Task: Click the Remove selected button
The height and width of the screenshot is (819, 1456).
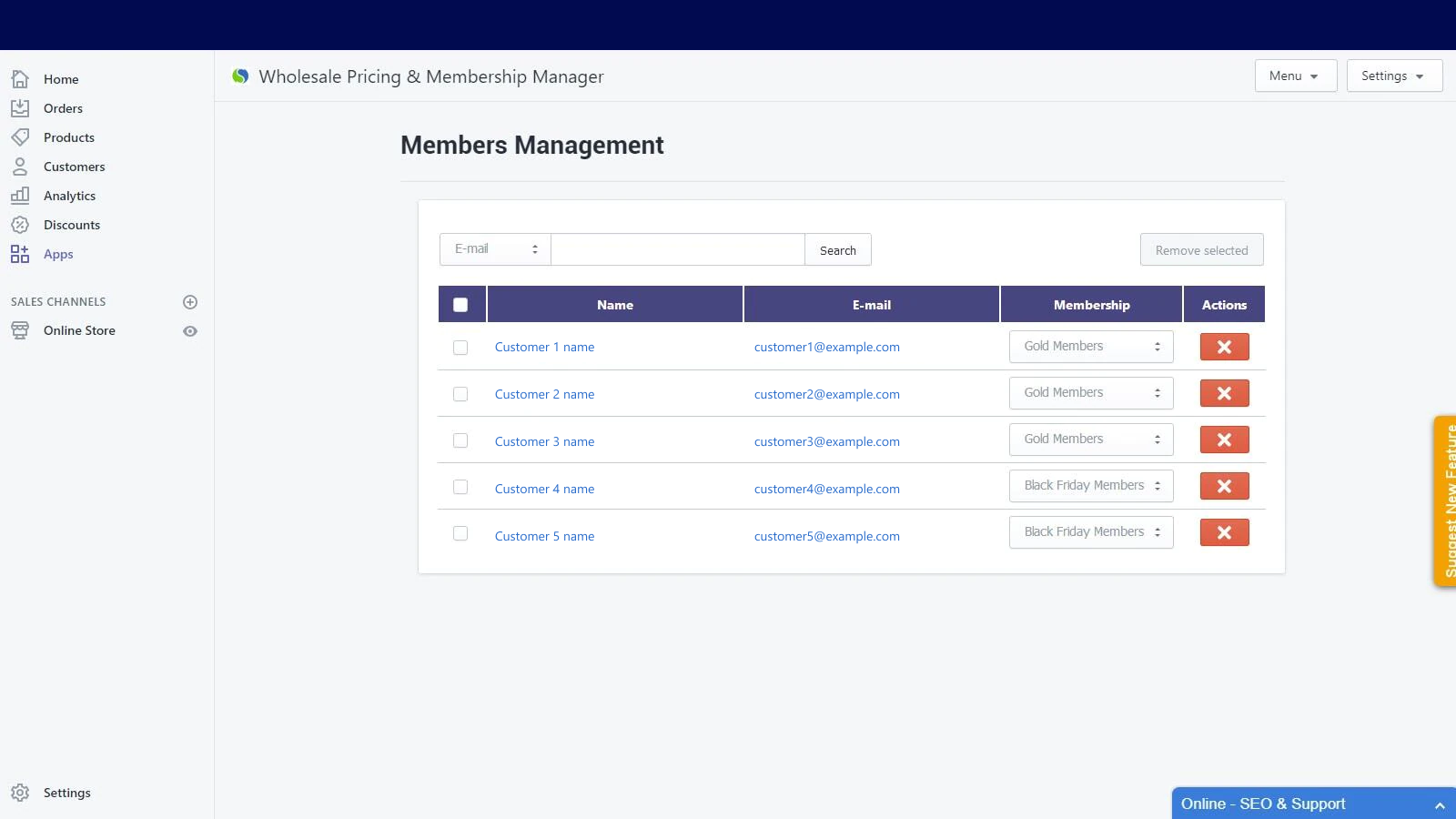Action: [x=1201, y=249]
